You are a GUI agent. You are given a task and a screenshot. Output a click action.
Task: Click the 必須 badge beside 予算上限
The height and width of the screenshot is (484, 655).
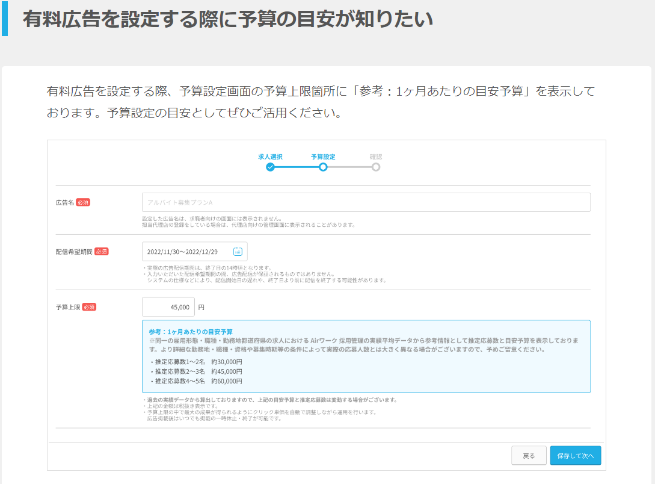(x=89, y=307)
